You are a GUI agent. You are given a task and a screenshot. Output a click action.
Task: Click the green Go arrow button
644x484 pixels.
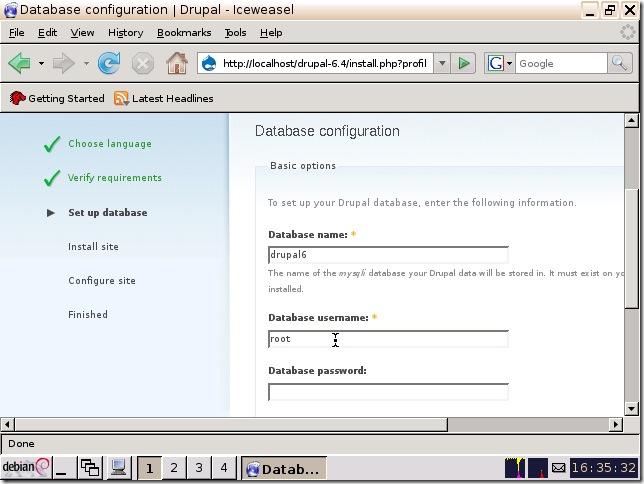coord(464,63)
